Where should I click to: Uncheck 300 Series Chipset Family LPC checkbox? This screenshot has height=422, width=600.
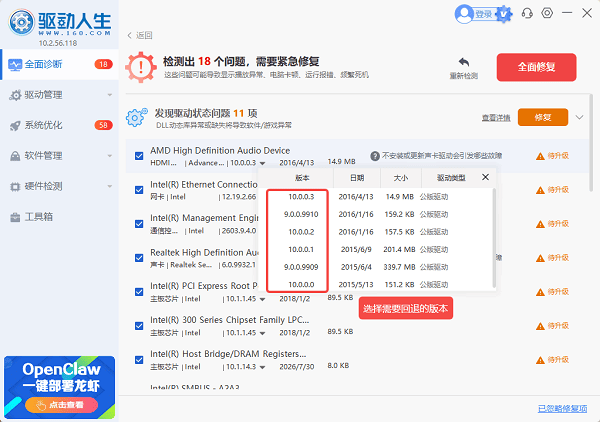(139, 326)
